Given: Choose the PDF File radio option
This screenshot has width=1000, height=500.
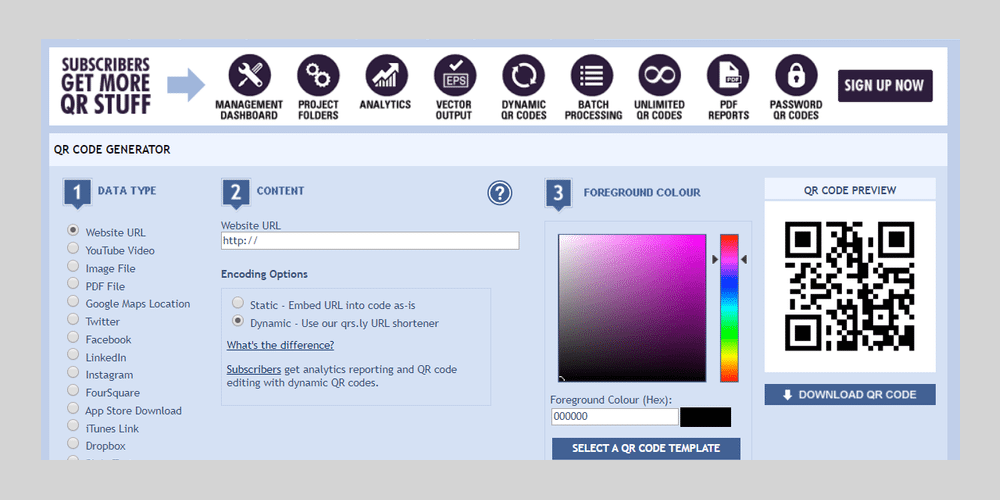Looking at the screenshot, I should coord(73,284).
